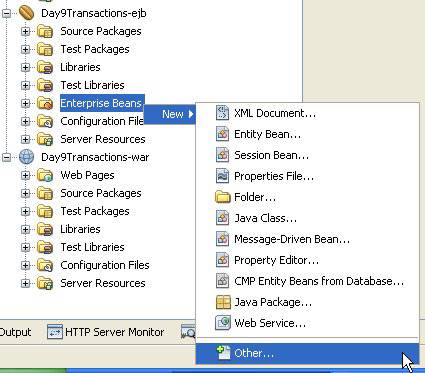This screenshot has width=425, height=373.
Task: Expand Configuration Files under Day9Transactions-ejb
Action: [25, 121]
